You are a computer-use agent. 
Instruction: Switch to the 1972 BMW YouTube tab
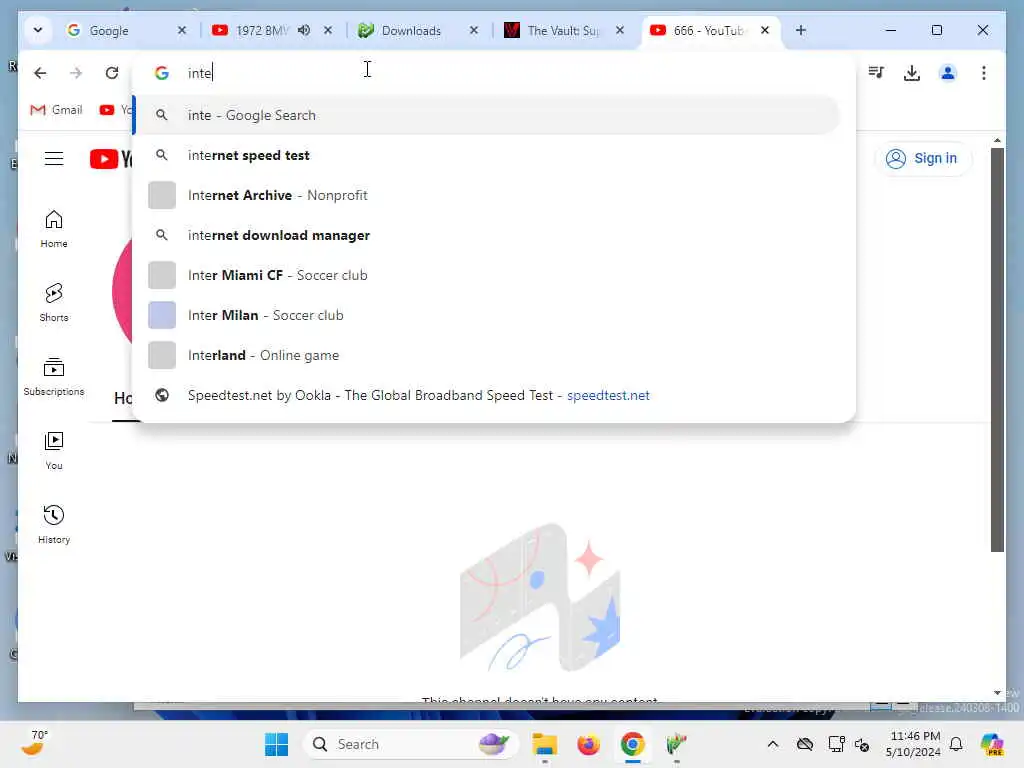261,30
